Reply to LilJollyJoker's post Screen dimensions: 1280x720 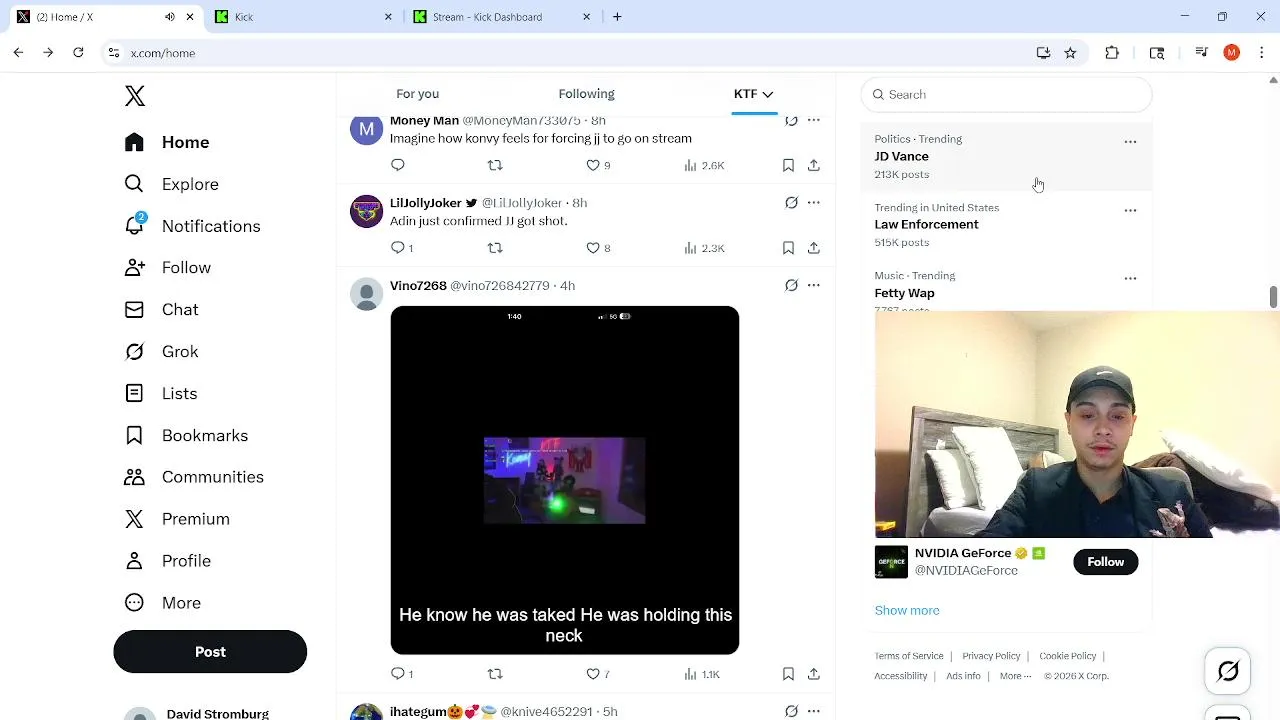coord(402,248)
